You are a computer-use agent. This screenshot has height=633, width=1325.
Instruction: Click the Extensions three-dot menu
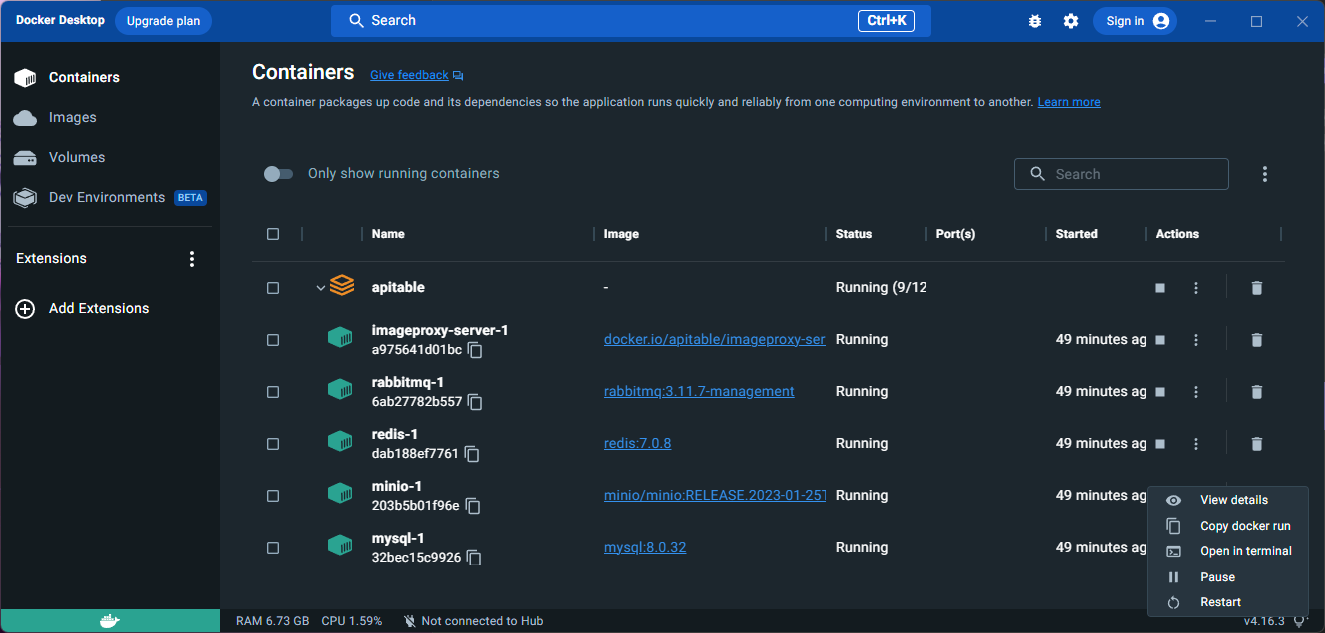[192, 259]
